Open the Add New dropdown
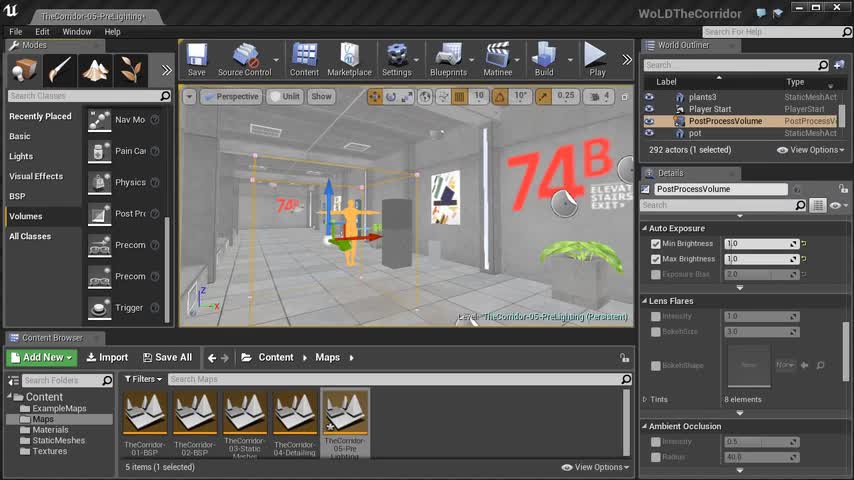Image resolution: width=854 pixels, height=480 pixels. [x=42, y=357]
